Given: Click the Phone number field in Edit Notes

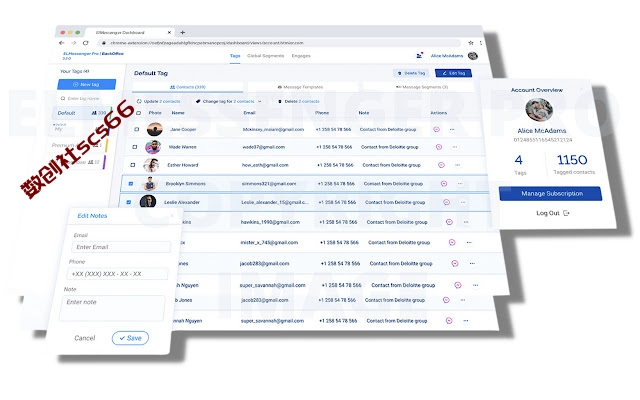Looking at the screenshot, I should (x=117, y=274).
